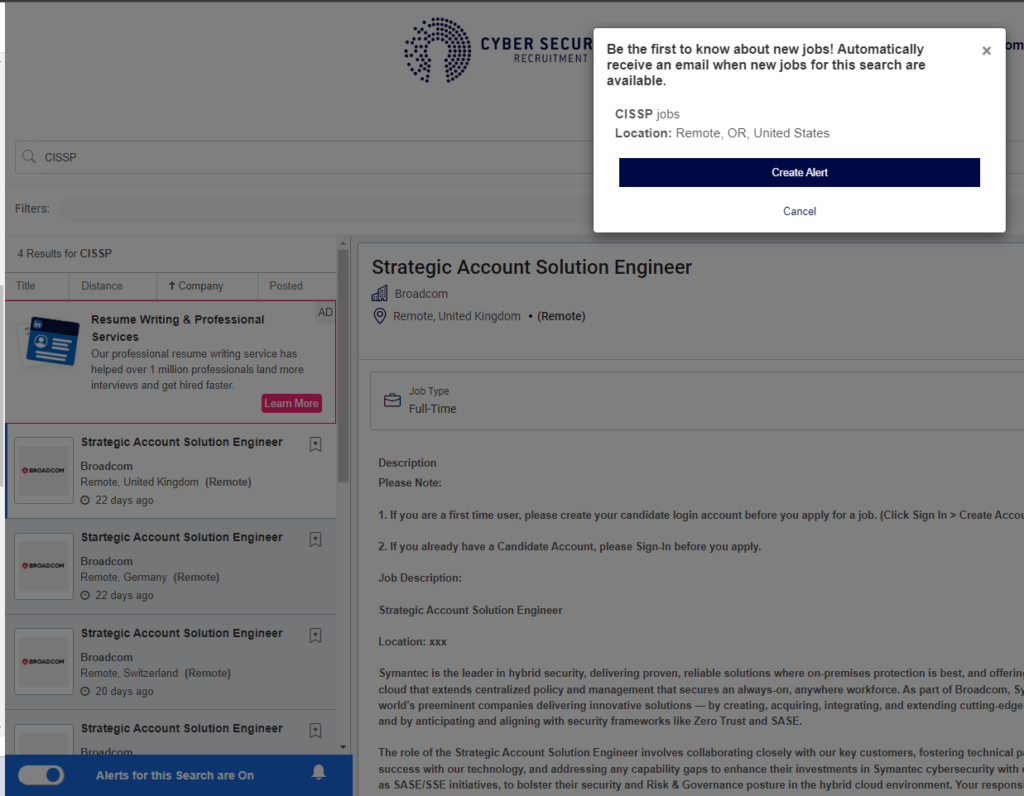Image resolution: width=1024 pixels, height=796 pixels.
Task: Open Startegic Account Solution Engineer Germany listing
Action: point(182,537)
